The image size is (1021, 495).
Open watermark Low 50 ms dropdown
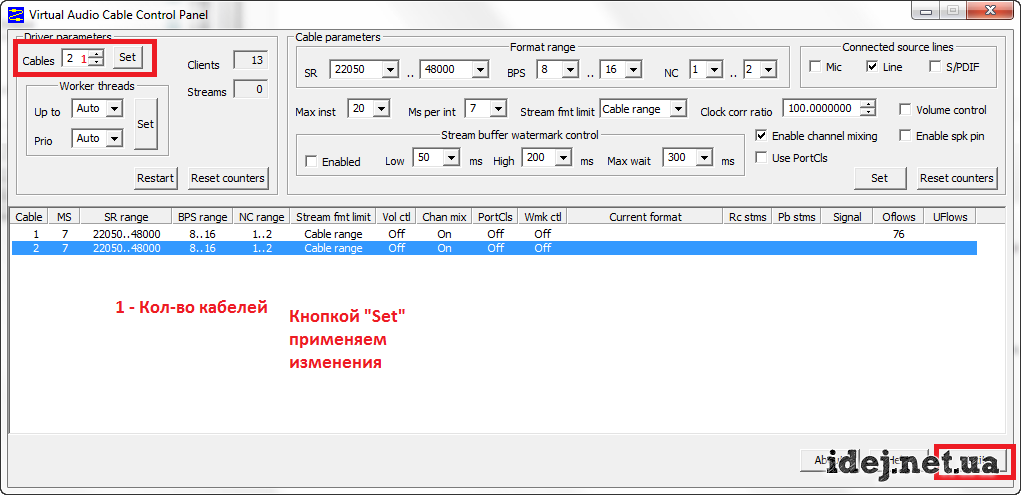[x=451, y=158]
